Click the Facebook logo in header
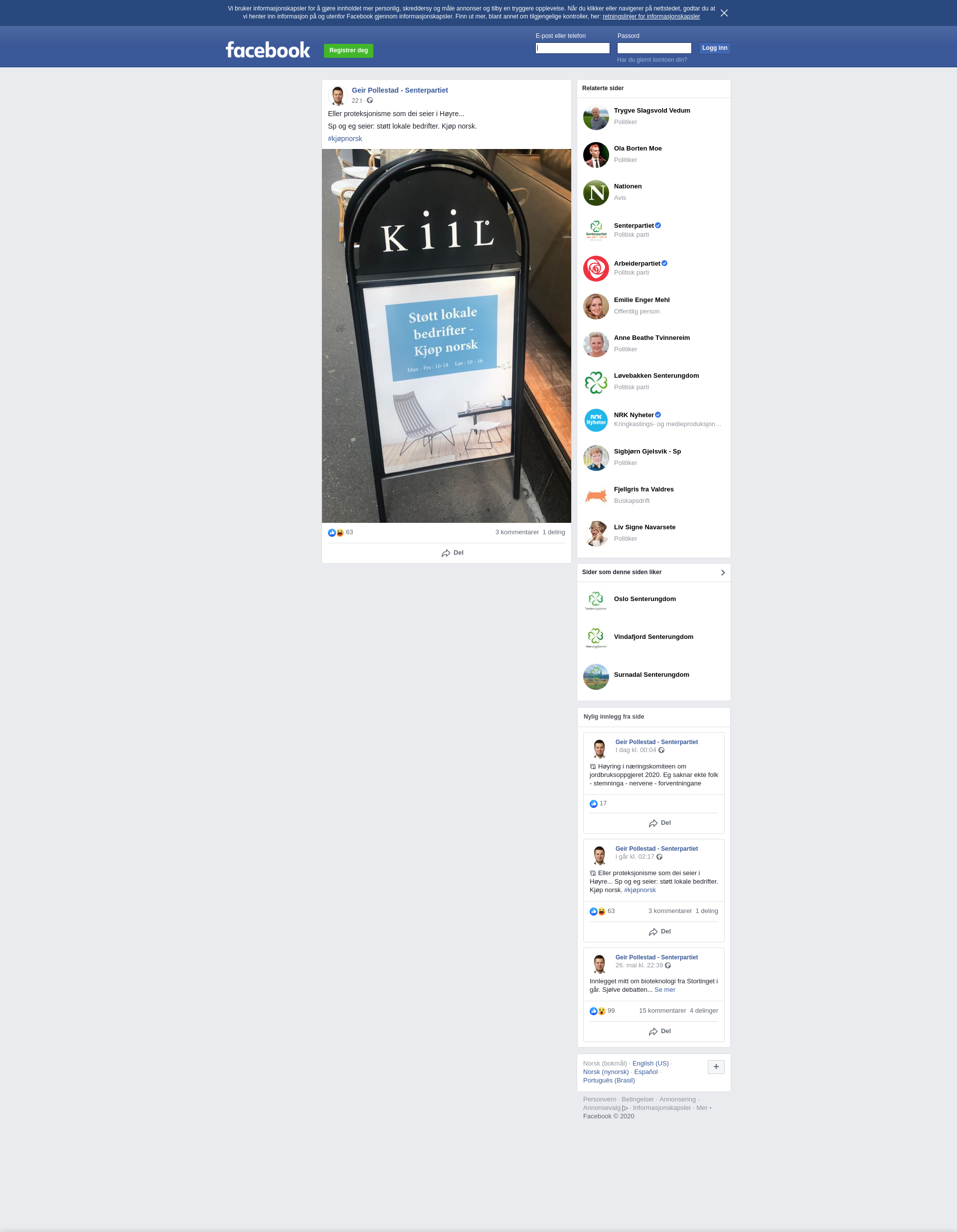This screenshot has height=1232, width=957. coord(268,50)
